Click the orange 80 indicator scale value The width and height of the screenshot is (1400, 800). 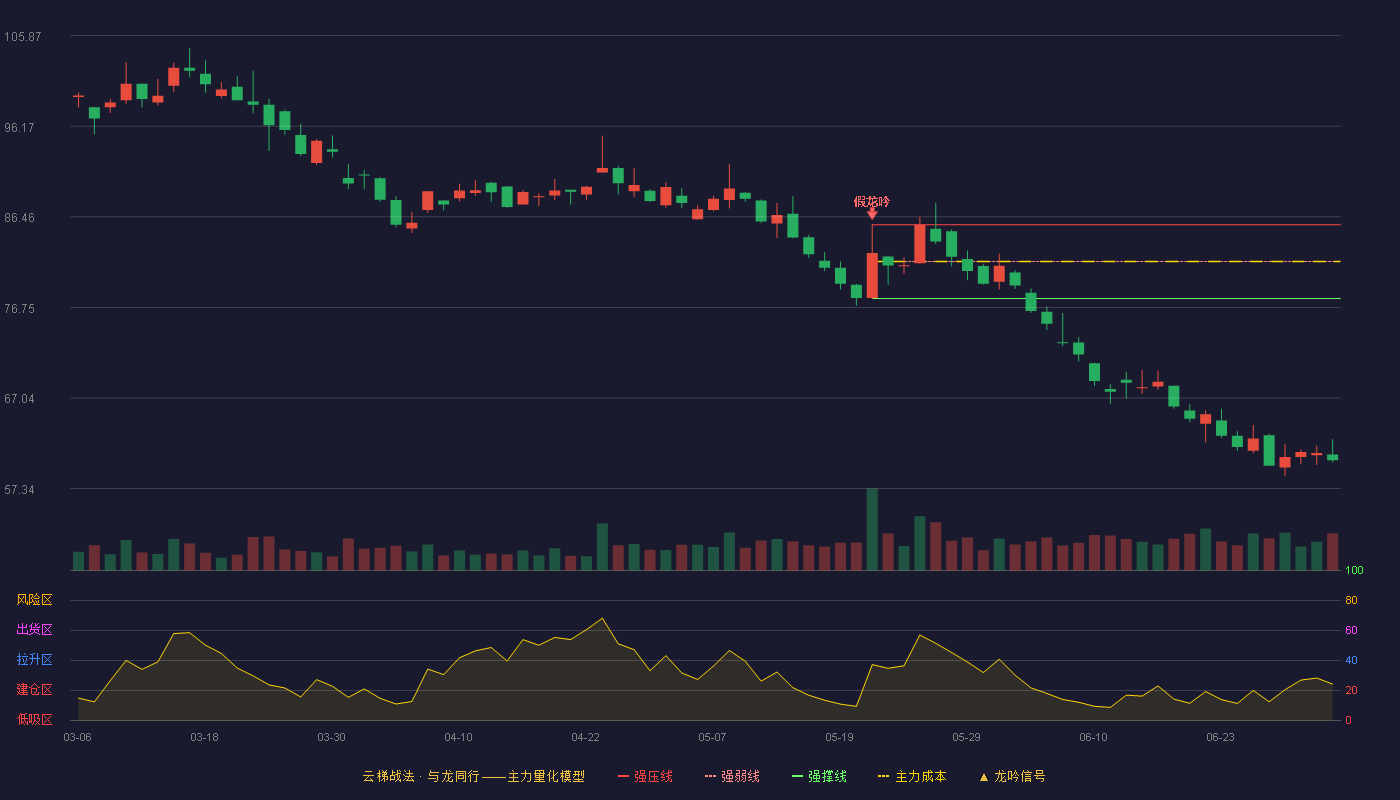pos(1351,601)
